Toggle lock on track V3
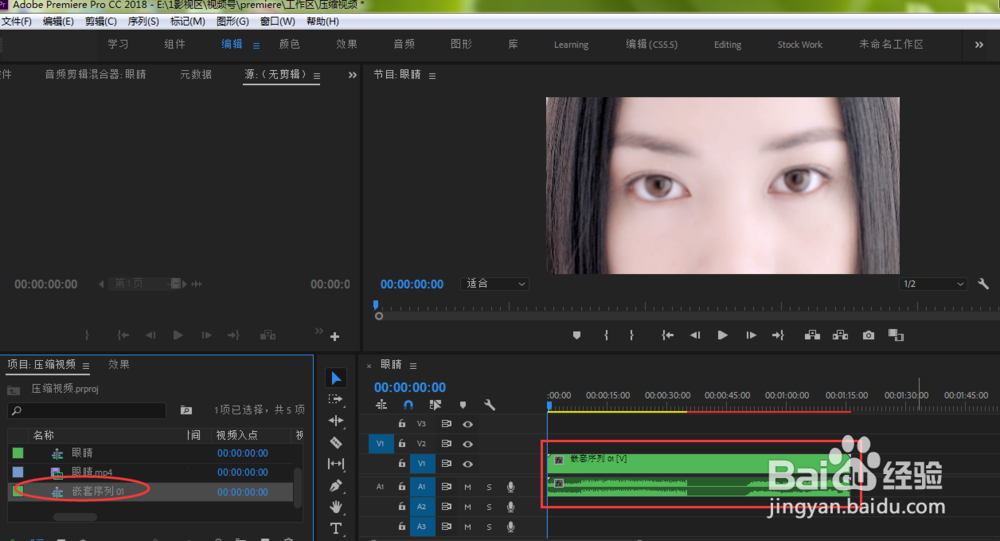Viewport: 1000px width, 541px height. (402, 424)
